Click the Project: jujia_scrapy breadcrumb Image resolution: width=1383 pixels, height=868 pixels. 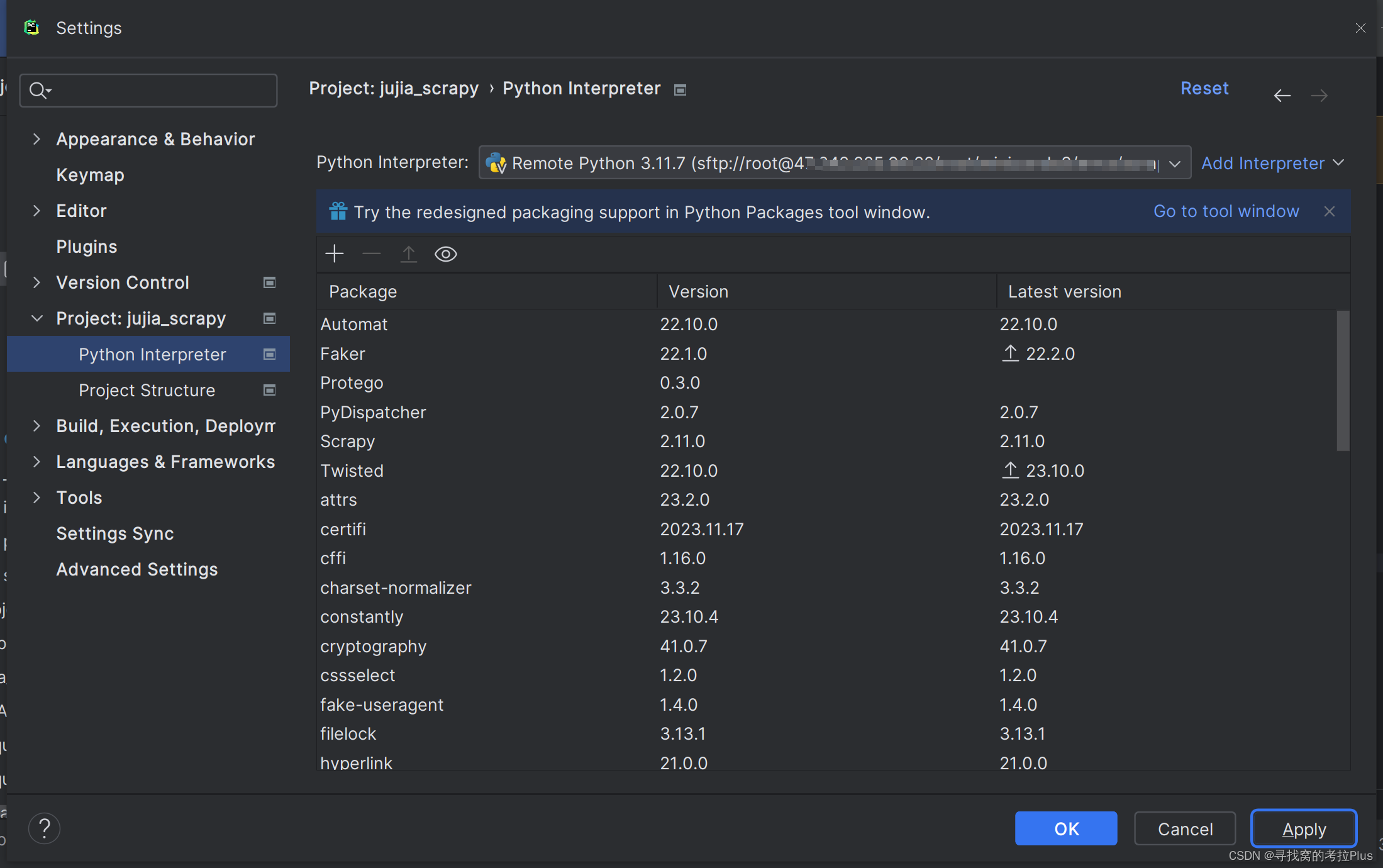tap(394, 88)
